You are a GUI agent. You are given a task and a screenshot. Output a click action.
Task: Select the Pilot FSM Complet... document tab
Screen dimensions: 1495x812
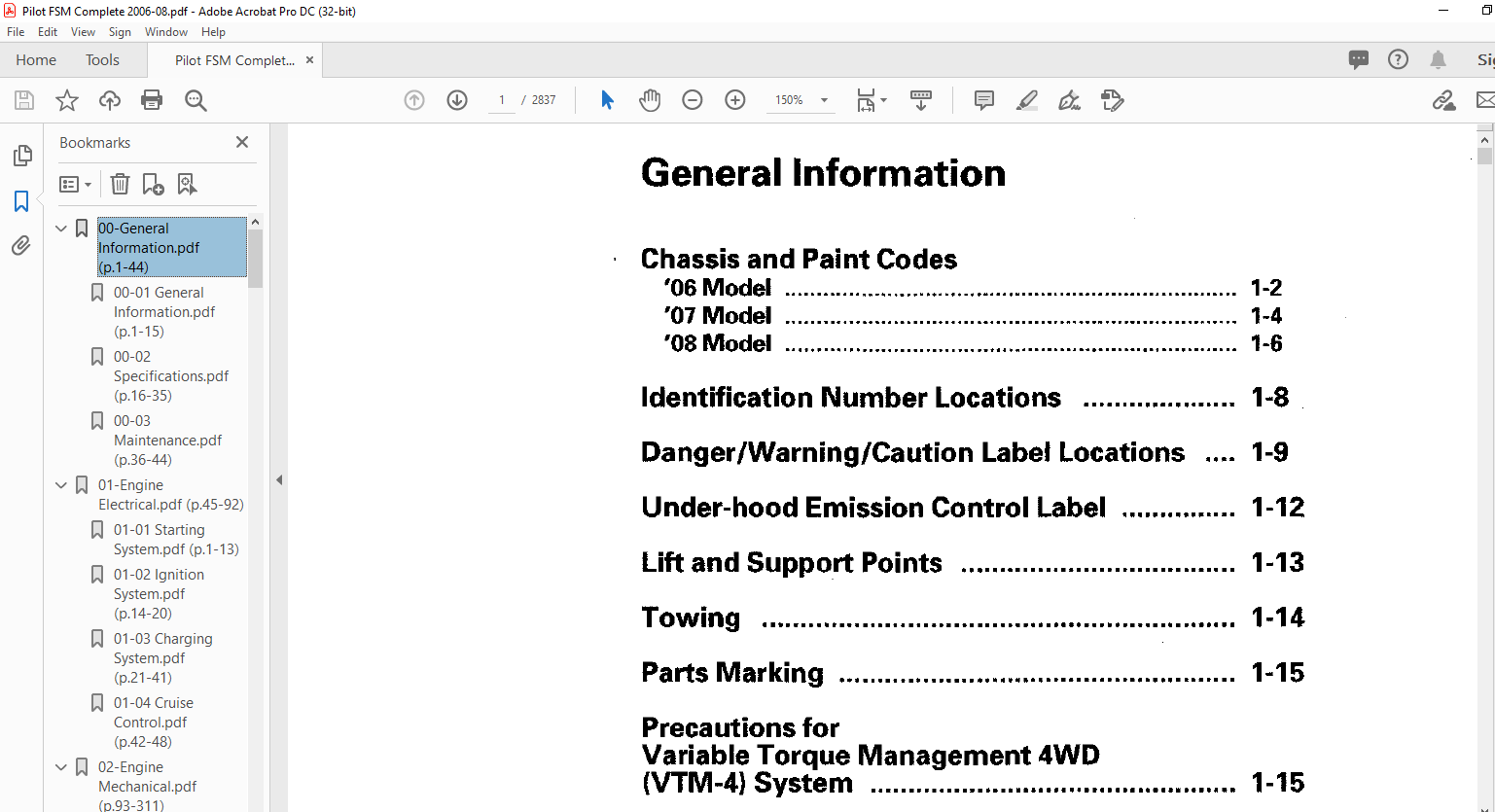(234, 60)
